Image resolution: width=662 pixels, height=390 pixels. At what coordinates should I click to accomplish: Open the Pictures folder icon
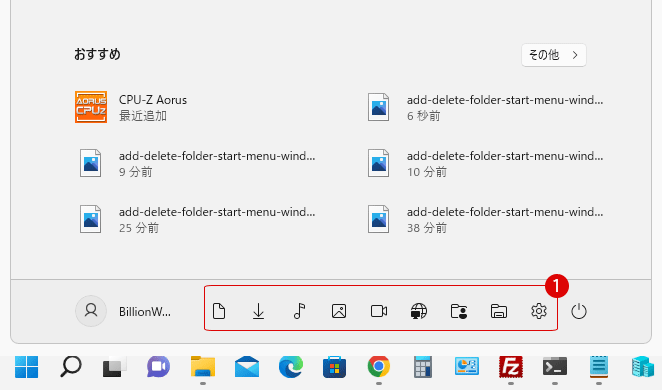(339, 311)
